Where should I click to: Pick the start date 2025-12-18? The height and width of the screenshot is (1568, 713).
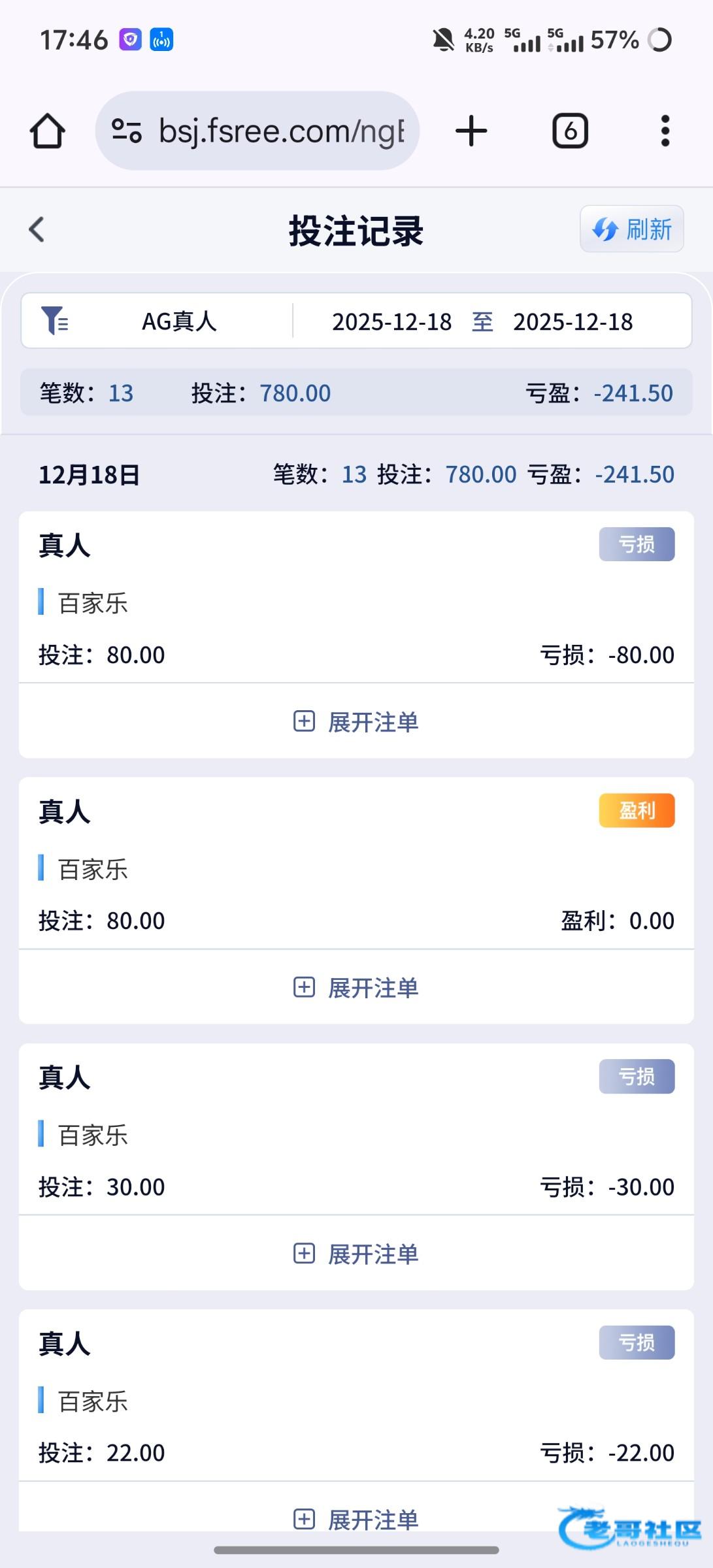point(391,322)
